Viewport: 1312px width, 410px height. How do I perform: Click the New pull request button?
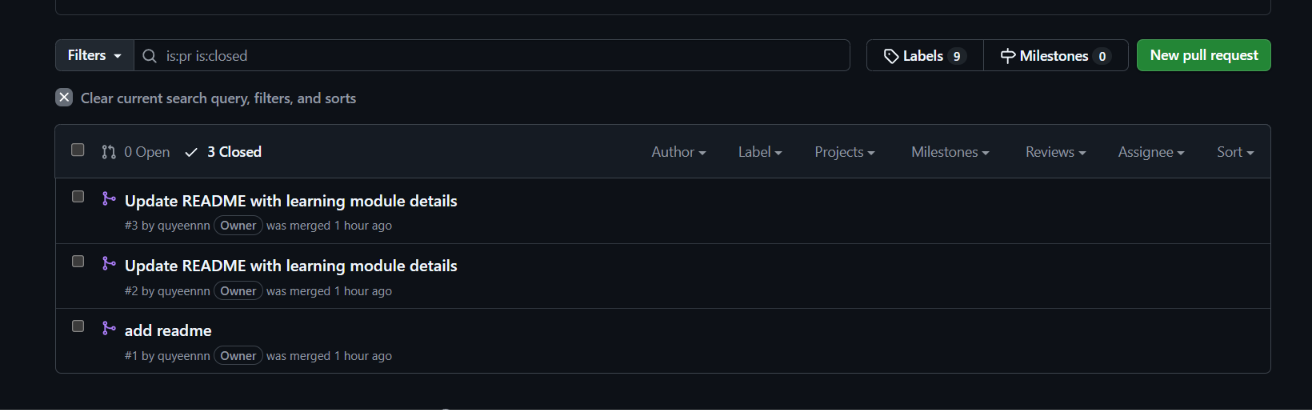click(x=1204, y=55)
